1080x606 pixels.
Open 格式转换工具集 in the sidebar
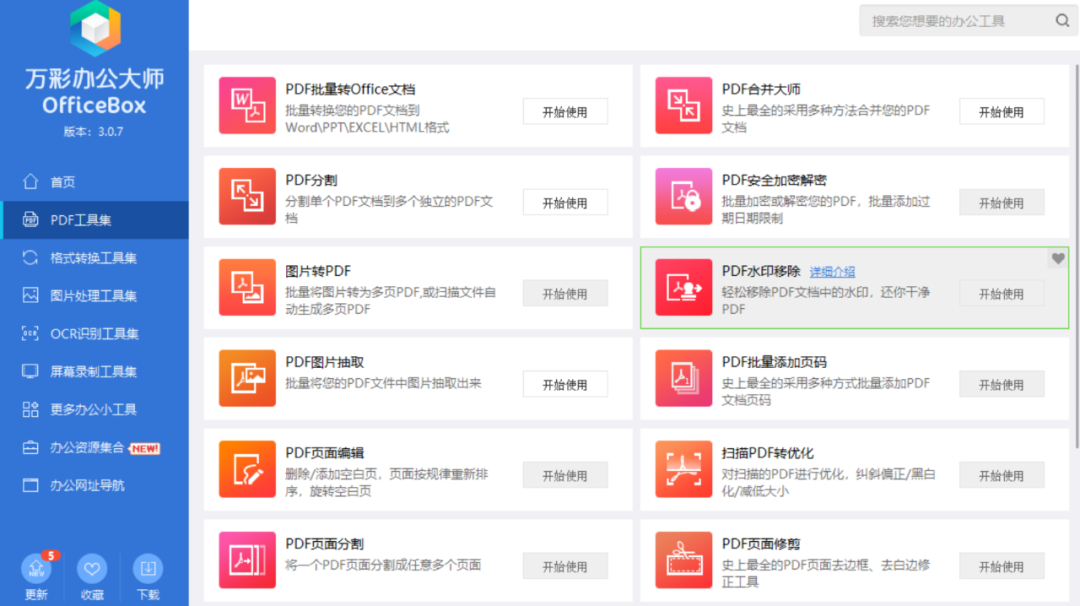coord(96,258)
